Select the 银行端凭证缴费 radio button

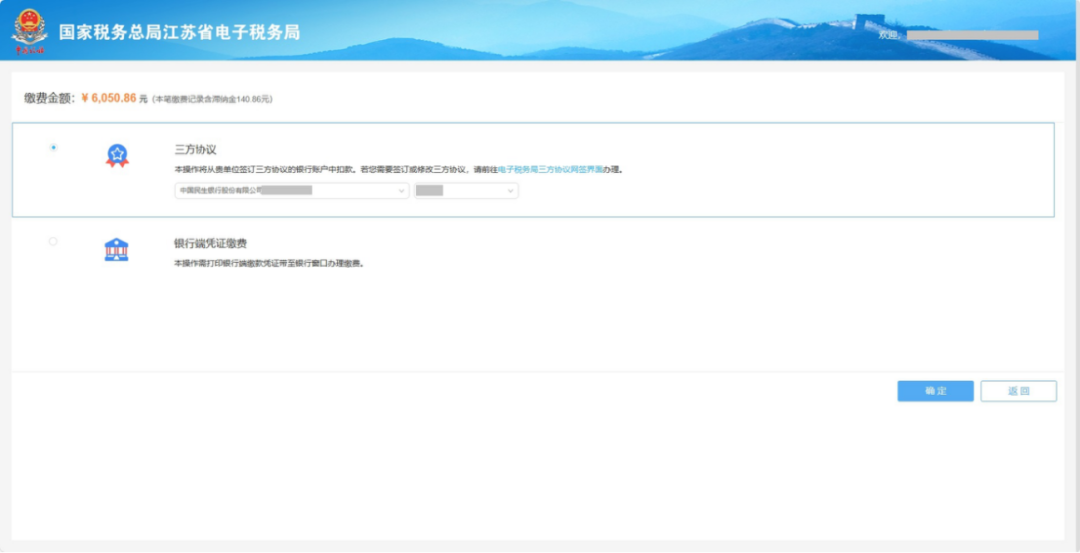pos(53,241)
